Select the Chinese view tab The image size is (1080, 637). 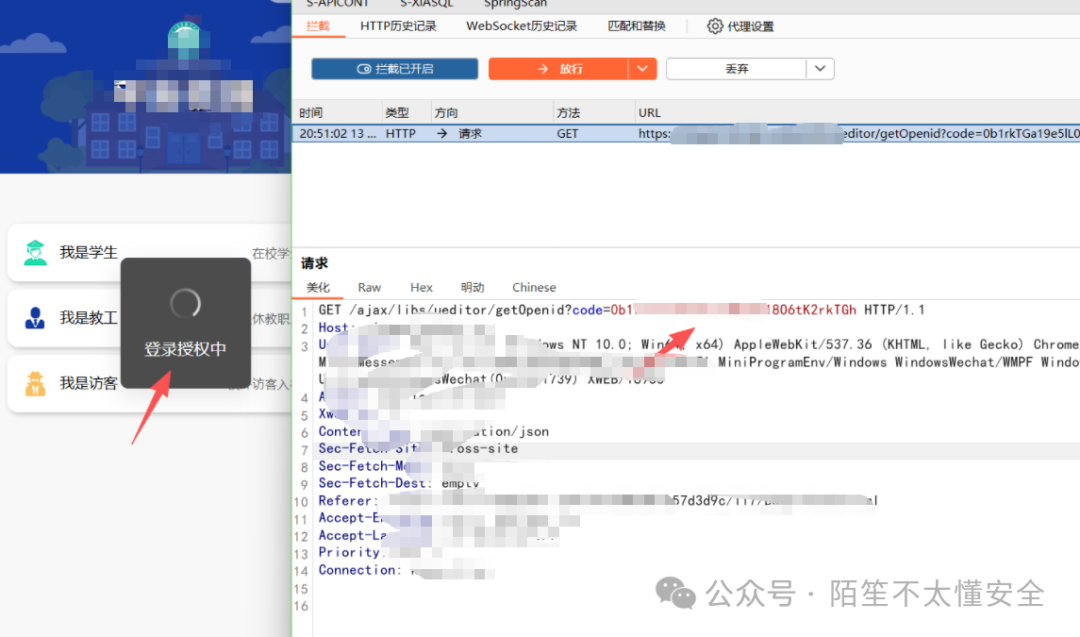(x=533, y=287)
